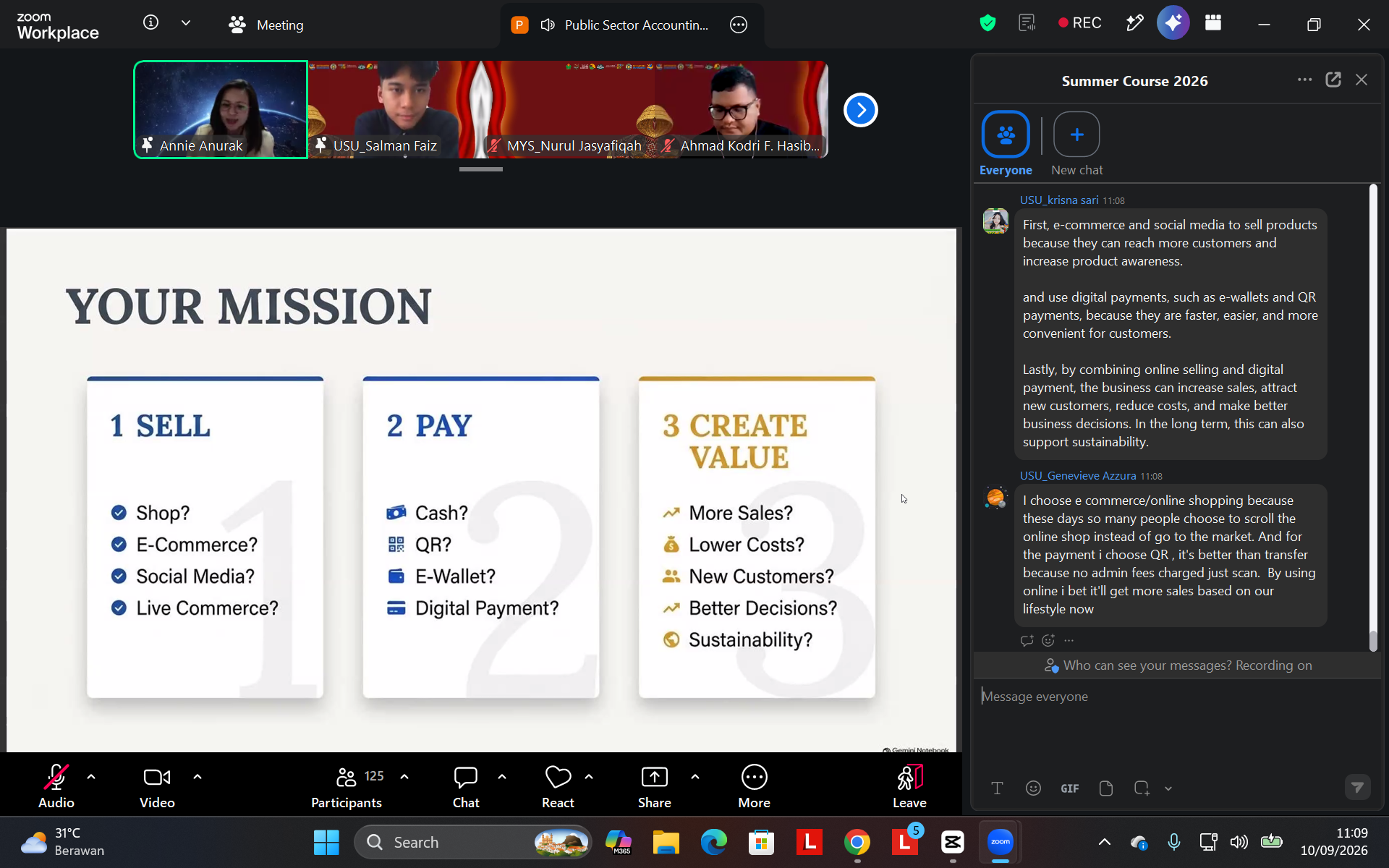Click the encryption shield icon
1389x868 pixels.
987,23
